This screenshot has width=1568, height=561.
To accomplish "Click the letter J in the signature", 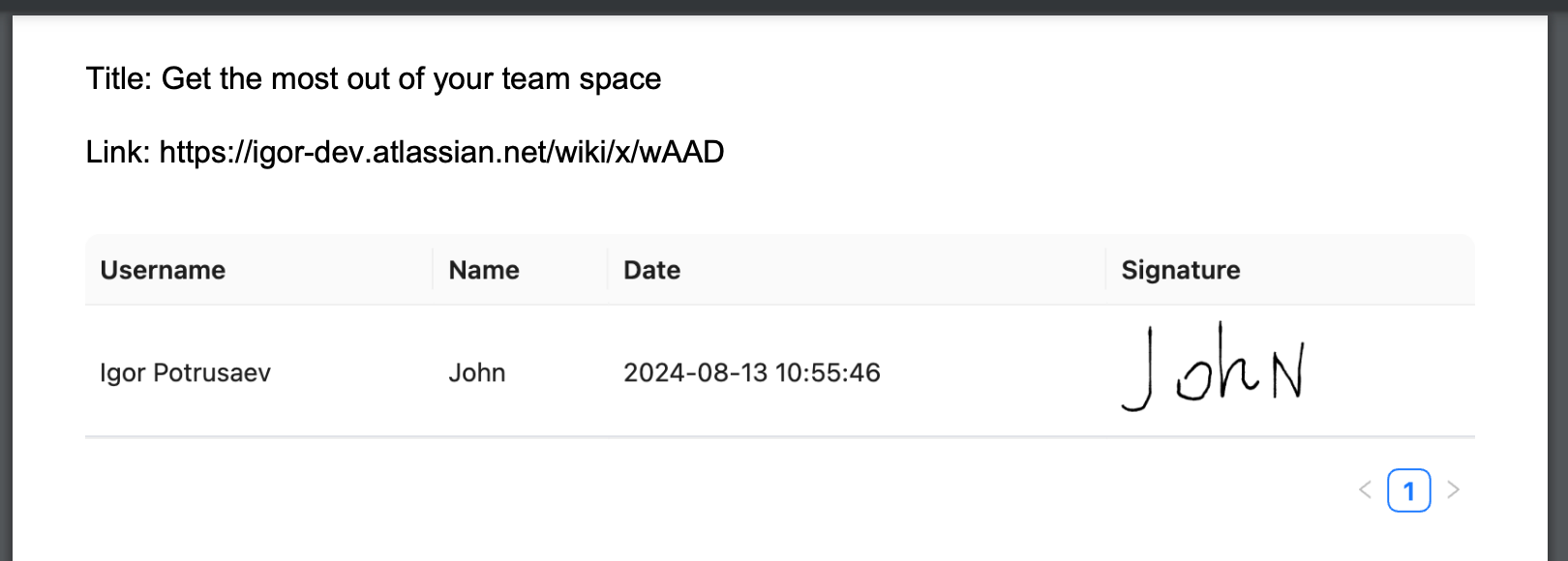I will pyautogui.click(x=1139, y=369).
